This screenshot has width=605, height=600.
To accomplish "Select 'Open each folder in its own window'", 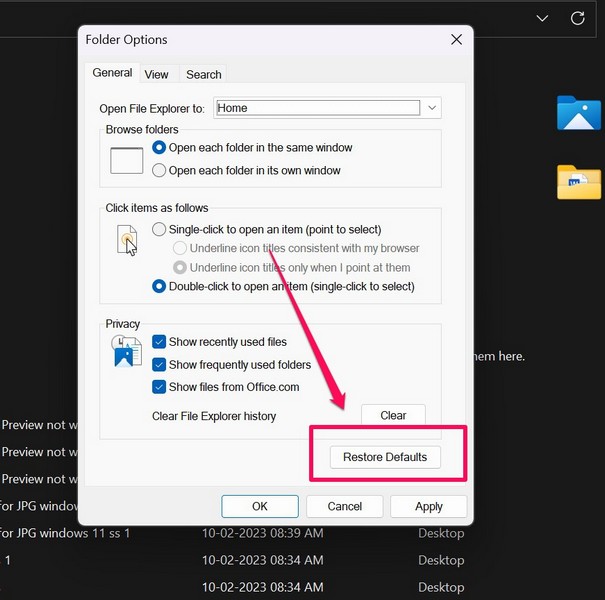I will click(x=159, y=171).
